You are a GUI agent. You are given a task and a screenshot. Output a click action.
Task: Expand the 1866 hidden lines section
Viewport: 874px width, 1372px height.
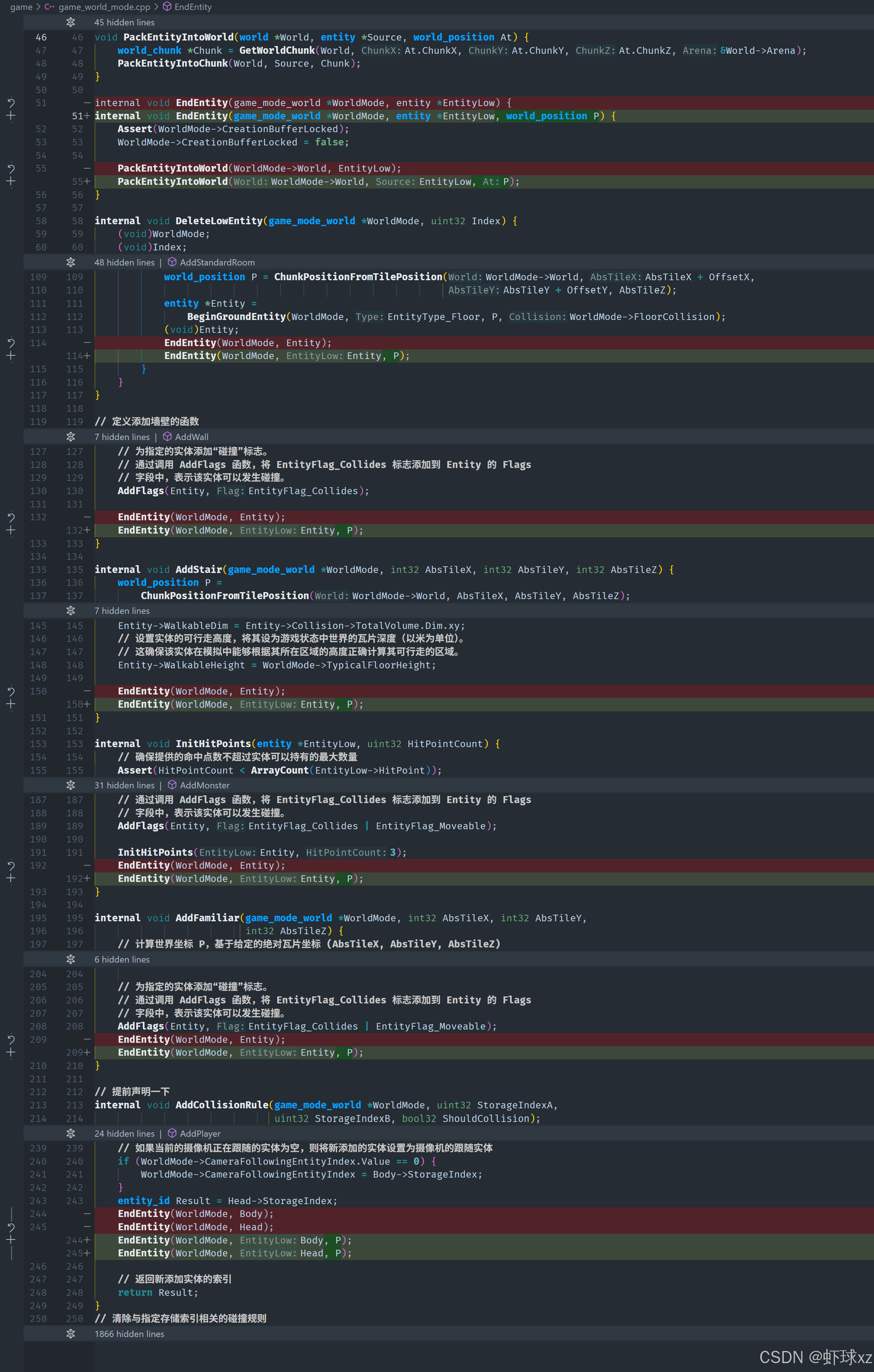[71, 1334]
